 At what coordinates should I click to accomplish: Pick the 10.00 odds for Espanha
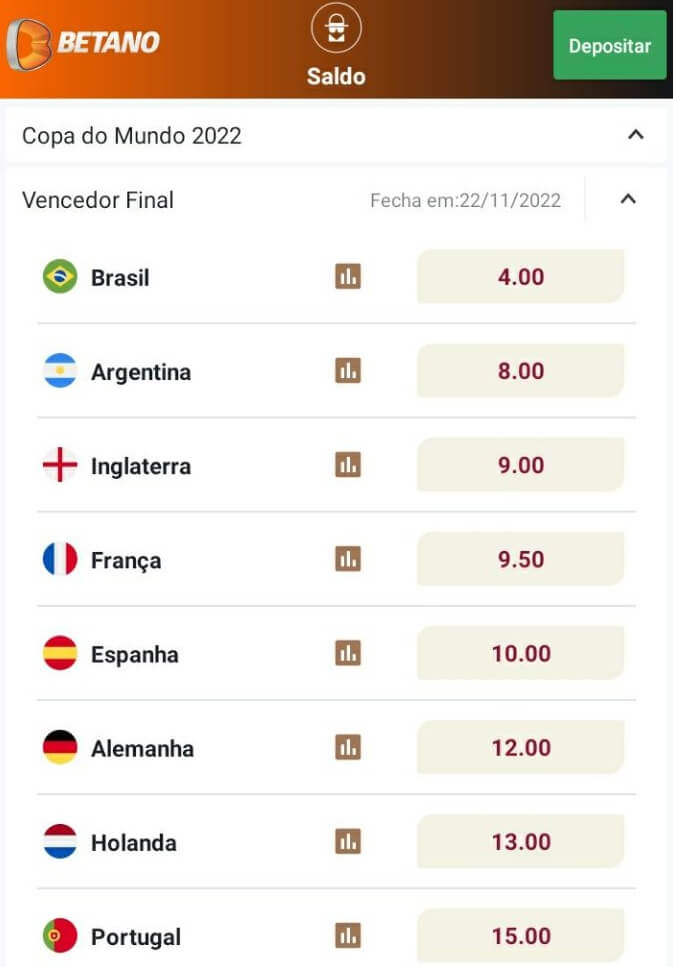pyautogui.click(x=521, y=653)
